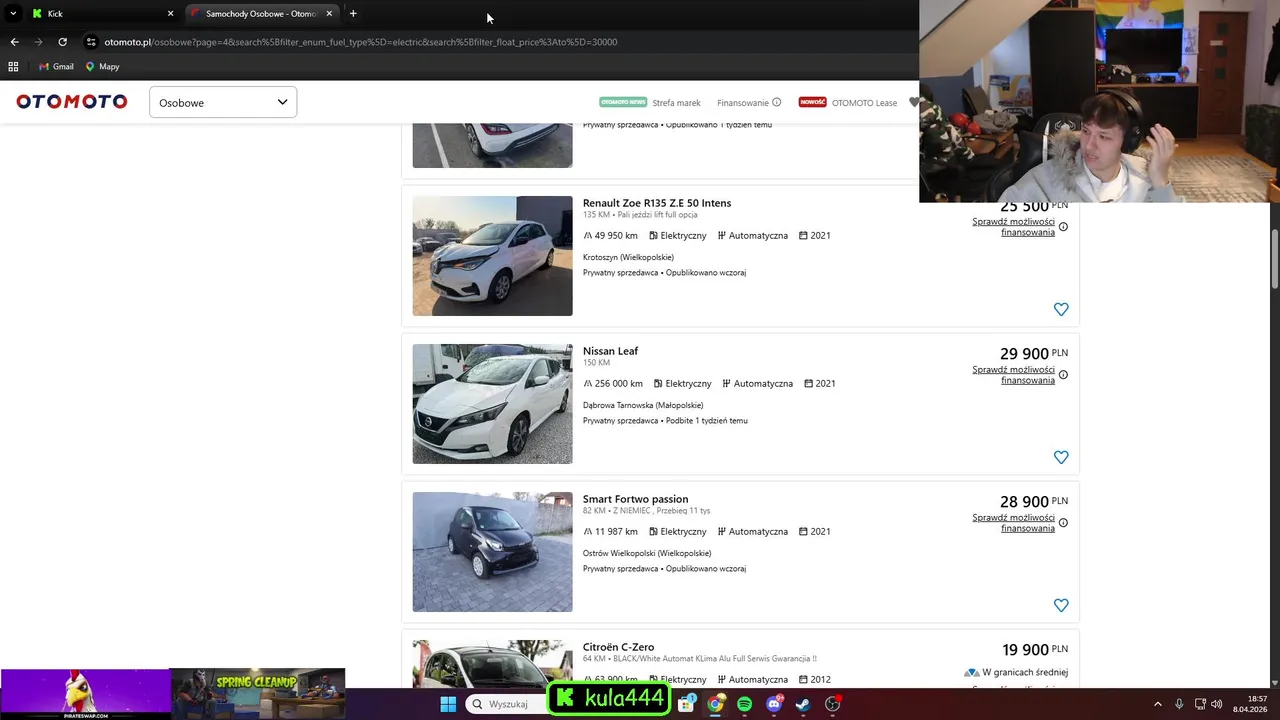Open Microsoft Store from the taskbar

pyautogui.click(x=686, y=704)
